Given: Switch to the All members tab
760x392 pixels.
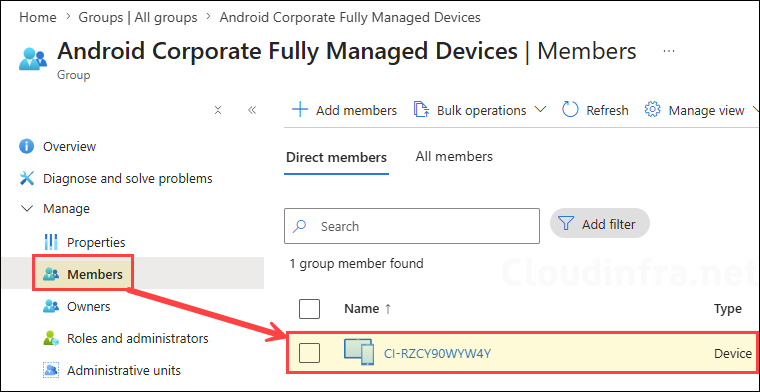Looking at the screenshot, I should [x=454, y=157].
